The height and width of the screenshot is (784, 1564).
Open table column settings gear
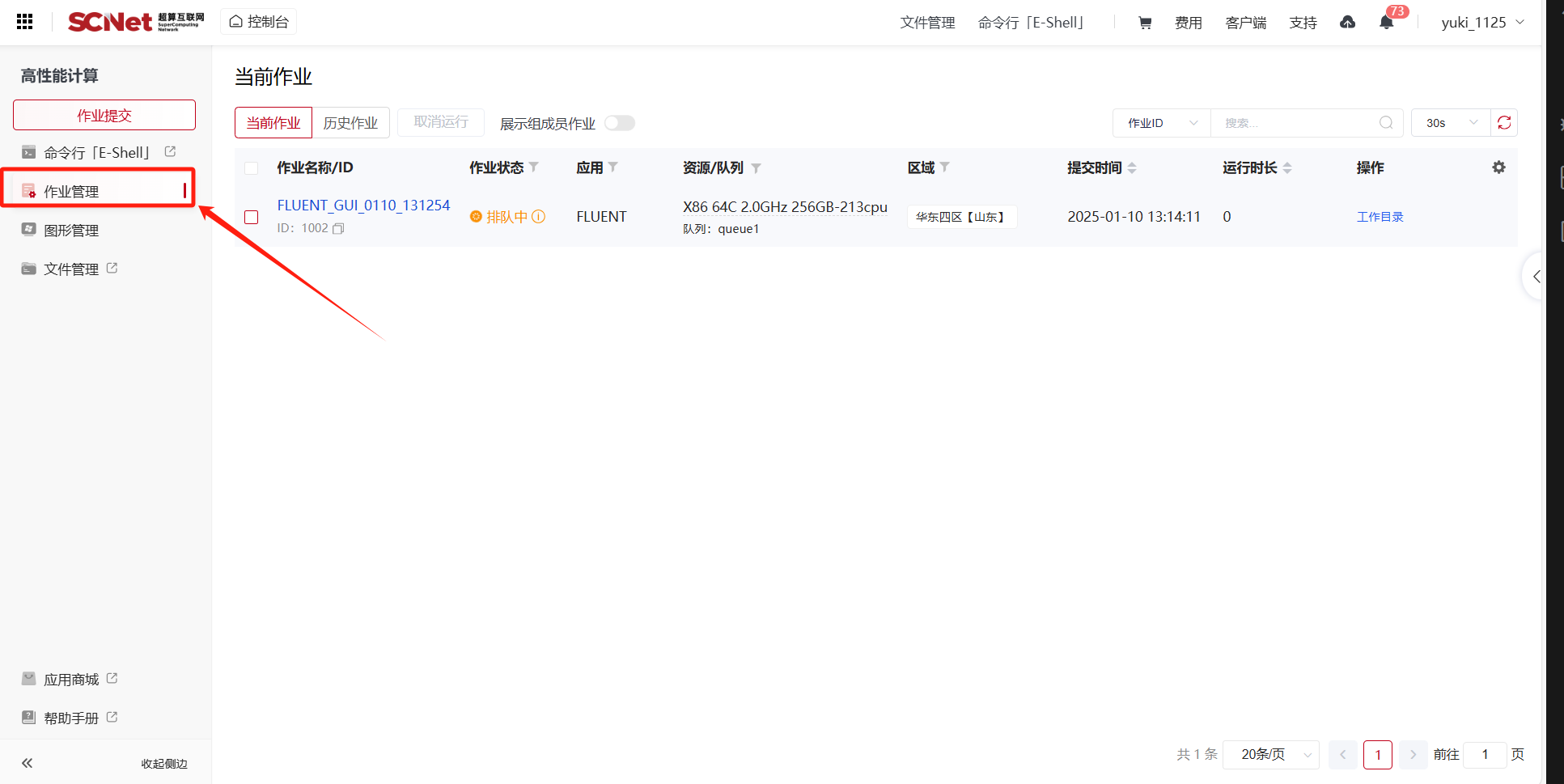[x=1498, y=167]
